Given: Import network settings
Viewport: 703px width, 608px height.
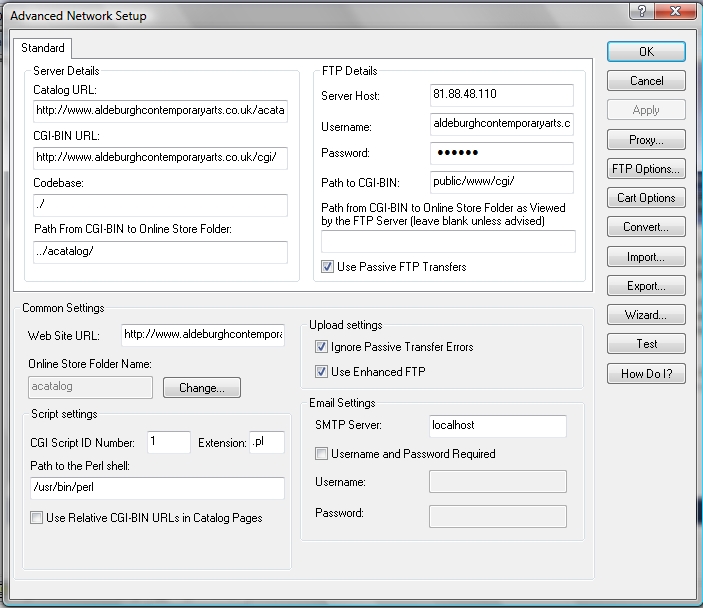Looking at the screenshot, I should pos(646,257).
